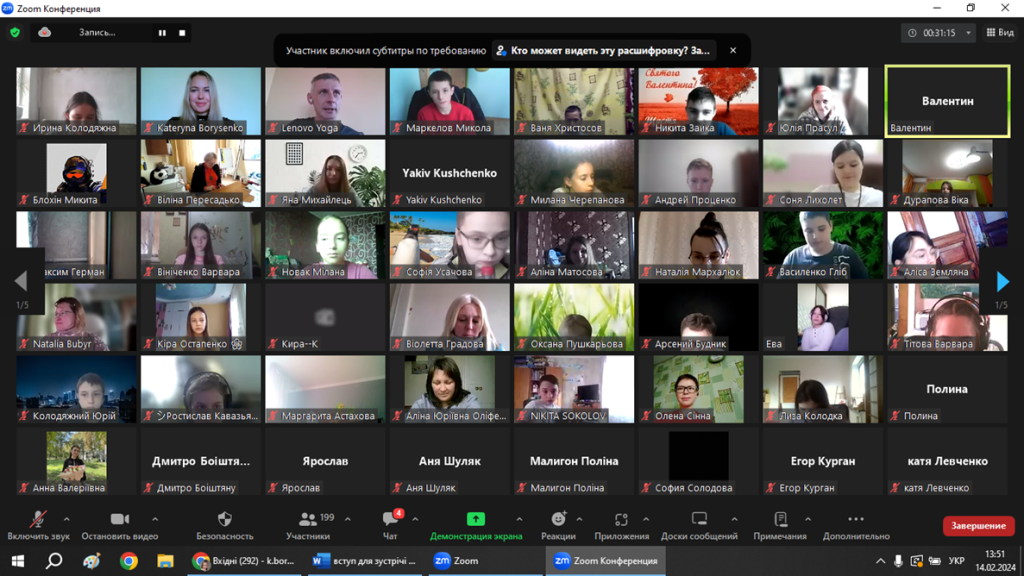Open Word document in Windows taskbar
This screenshot has width=1024, height=576.
coord(362,561)
